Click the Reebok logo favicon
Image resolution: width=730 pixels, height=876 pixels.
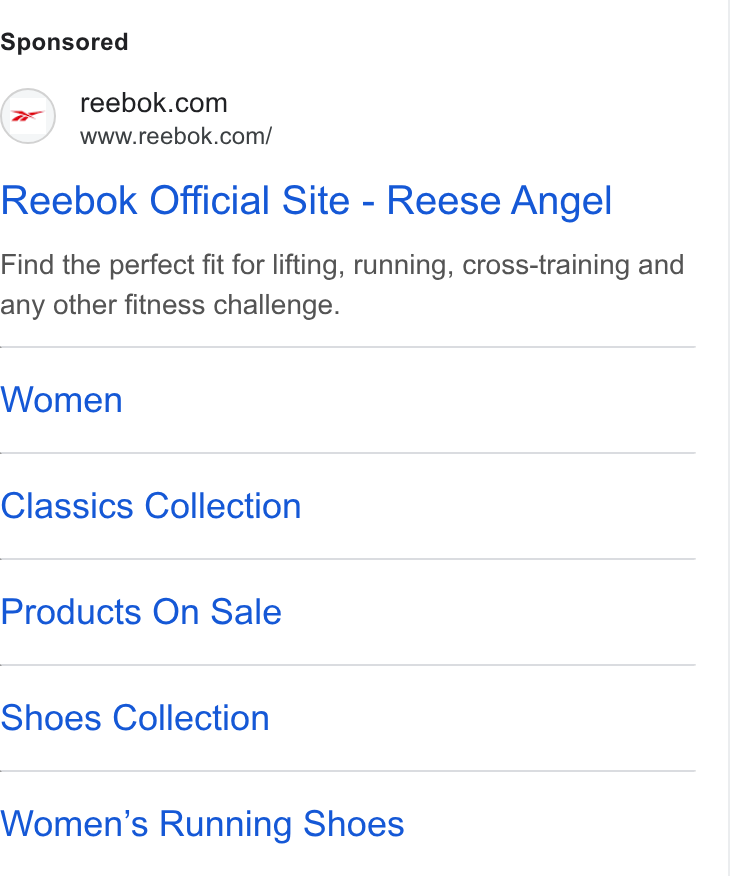27,116
